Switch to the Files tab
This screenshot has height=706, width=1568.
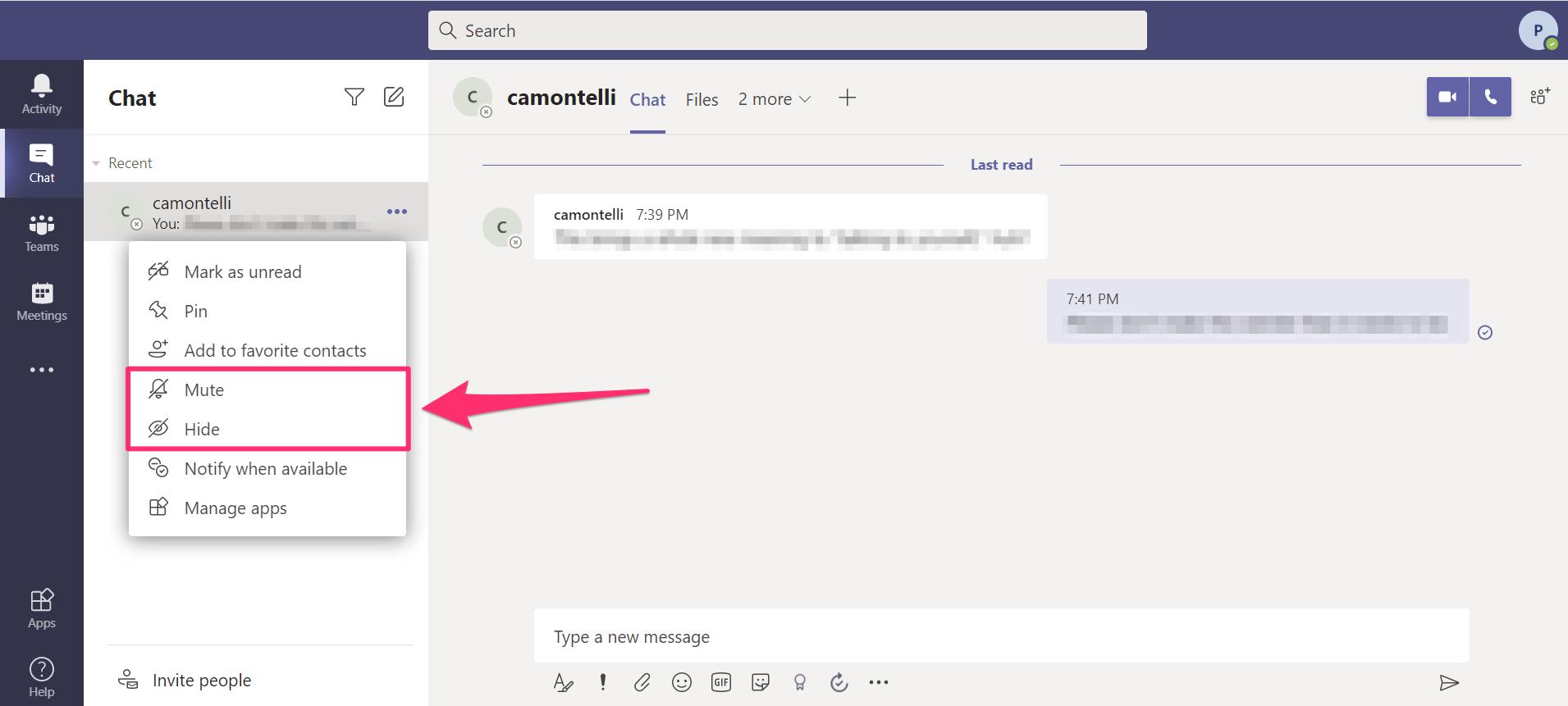[x=702, y=99]
